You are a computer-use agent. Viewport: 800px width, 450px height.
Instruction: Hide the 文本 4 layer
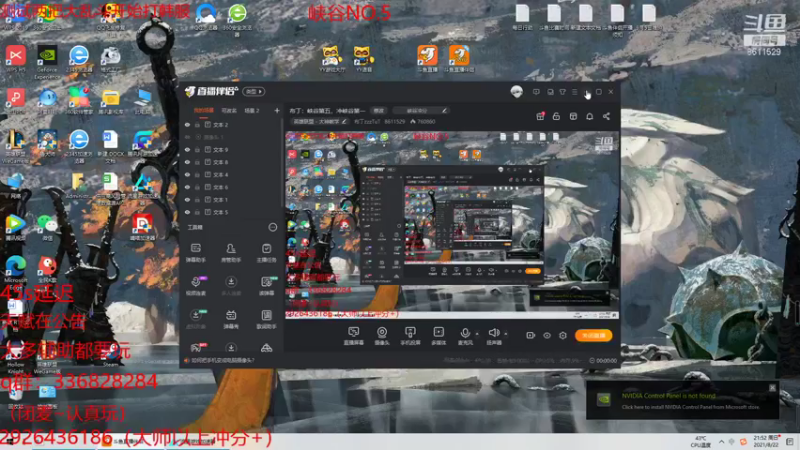click(x=187, y=174)
